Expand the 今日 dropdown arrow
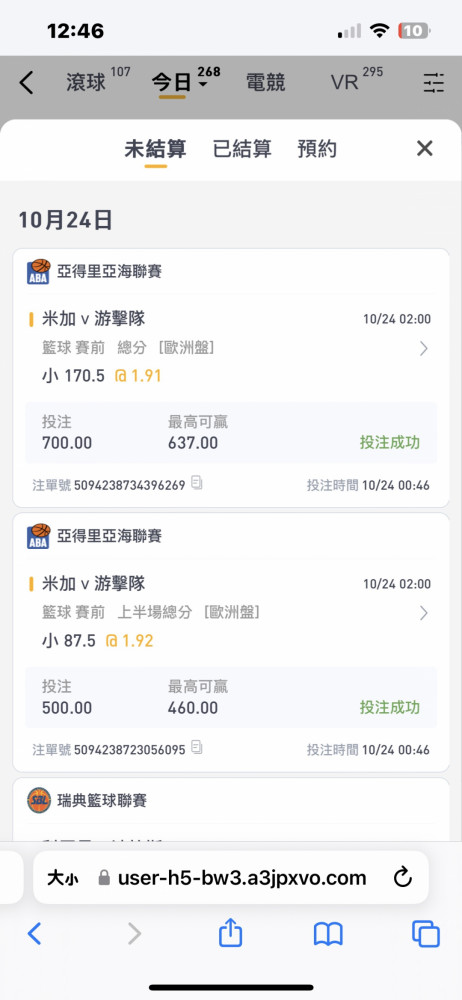The image size is (462, 1000). [203, 85]
